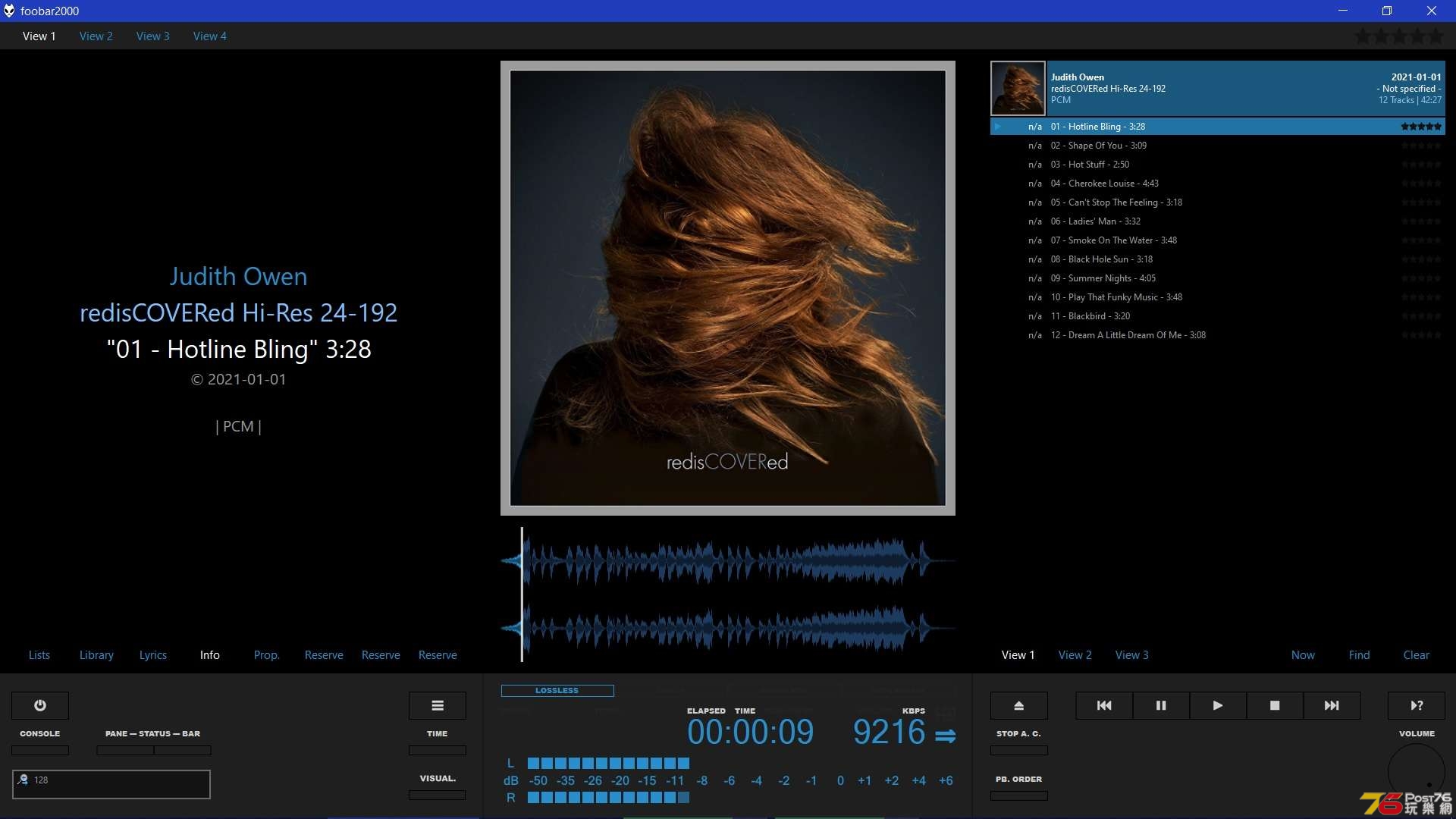Click the large redisCOVERed album cover
The image size is (1456, 819).
728,288
